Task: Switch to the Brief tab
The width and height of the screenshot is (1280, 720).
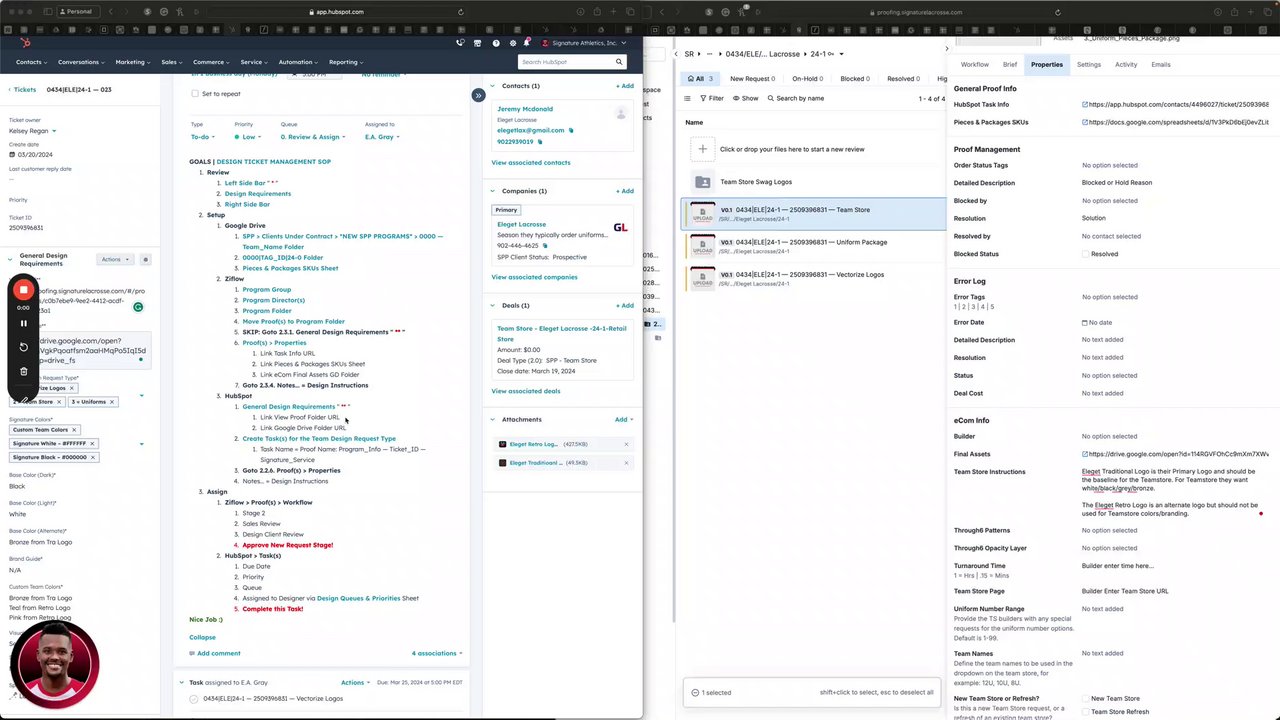Action: [1010, 65]
